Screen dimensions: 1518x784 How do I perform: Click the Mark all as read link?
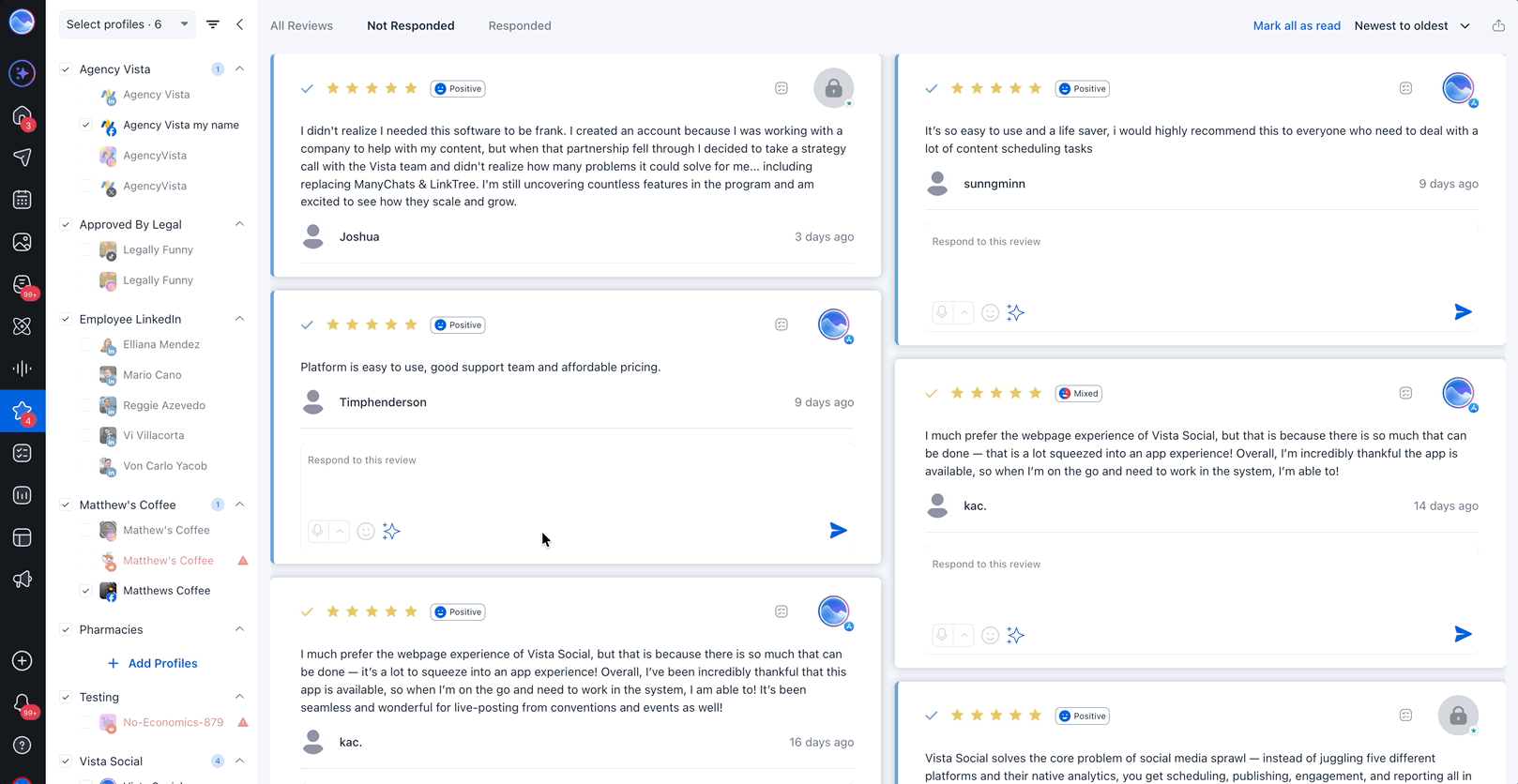point(1297,25)
